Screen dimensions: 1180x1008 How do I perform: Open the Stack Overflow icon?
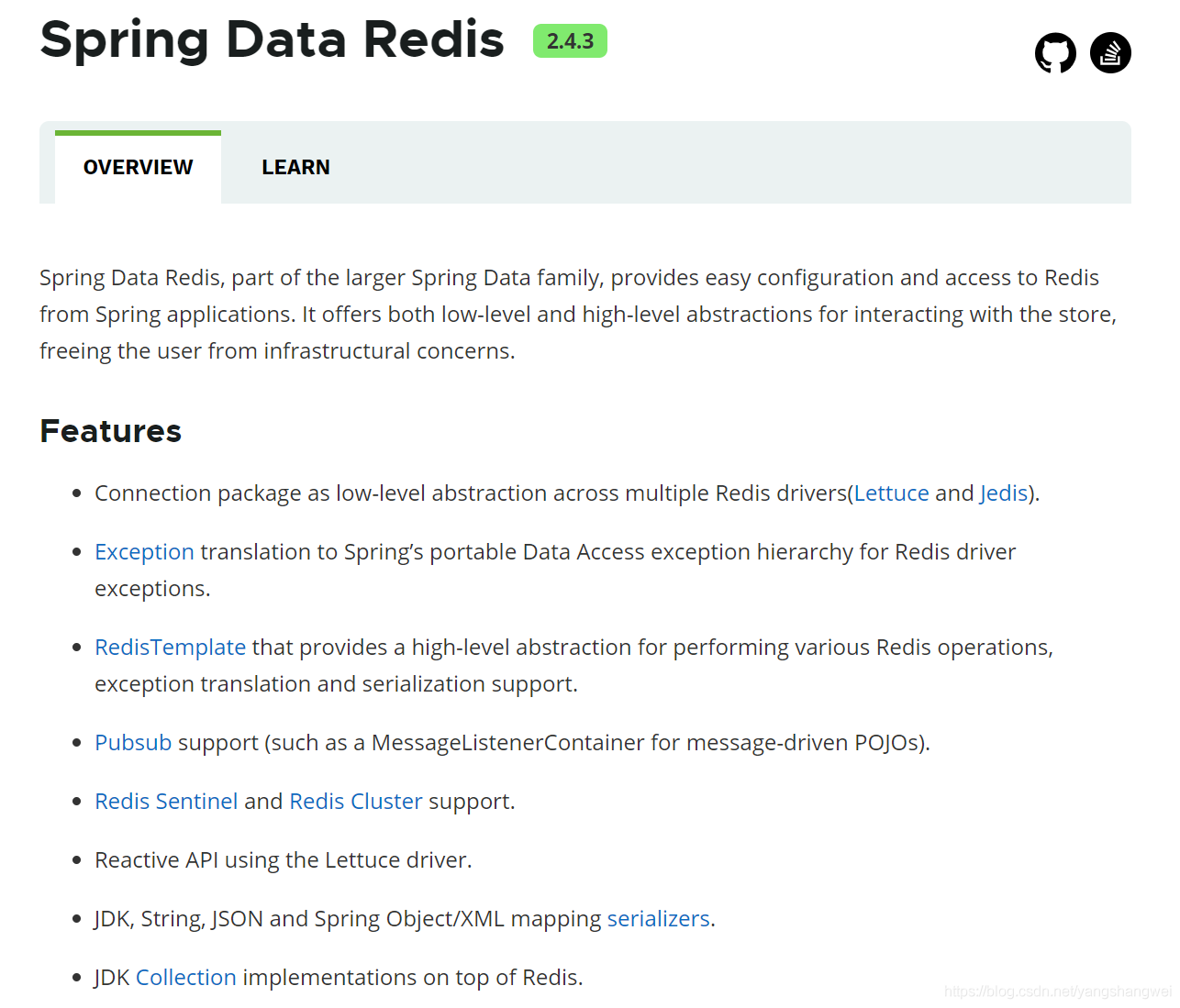[x=1110, y=53]
